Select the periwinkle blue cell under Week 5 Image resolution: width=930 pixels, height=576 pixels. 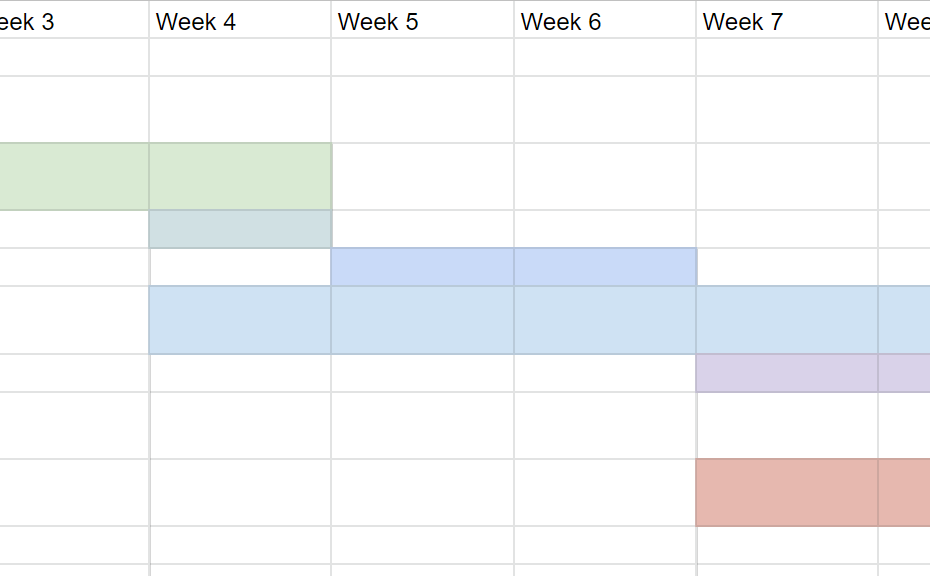point(422,267)
